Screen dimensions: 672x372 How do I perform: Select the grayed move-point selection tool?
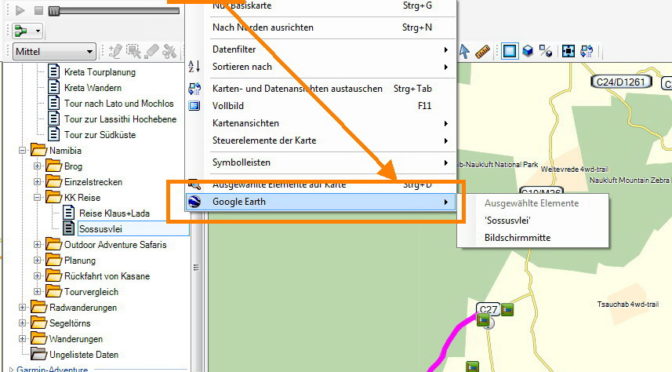pyautogui.click(x=133, y=51)
